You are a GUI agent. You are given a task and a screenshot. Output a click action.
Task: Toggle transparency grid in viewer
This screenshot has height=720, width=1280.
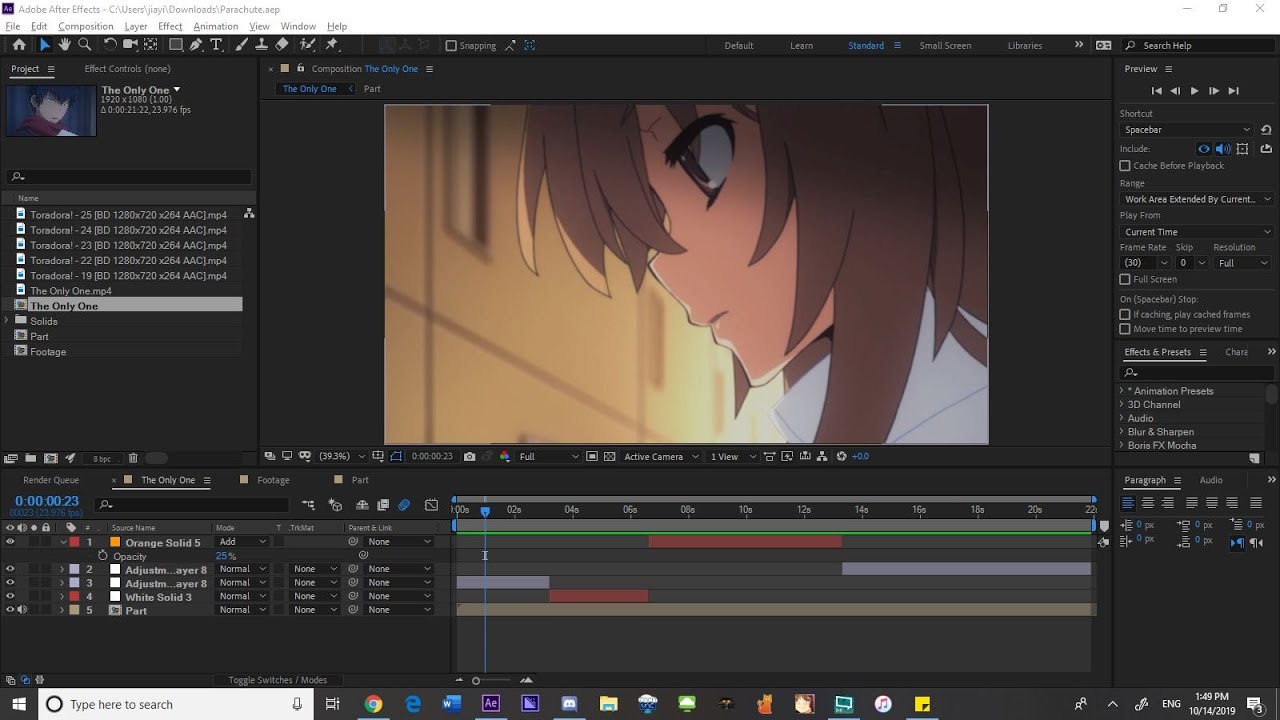tap(609, 456)
